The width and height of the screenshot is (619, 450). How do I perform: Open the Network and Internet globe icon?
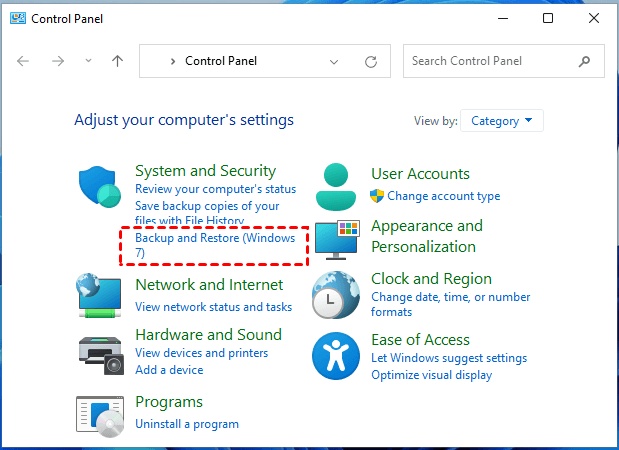pos(100,296)
